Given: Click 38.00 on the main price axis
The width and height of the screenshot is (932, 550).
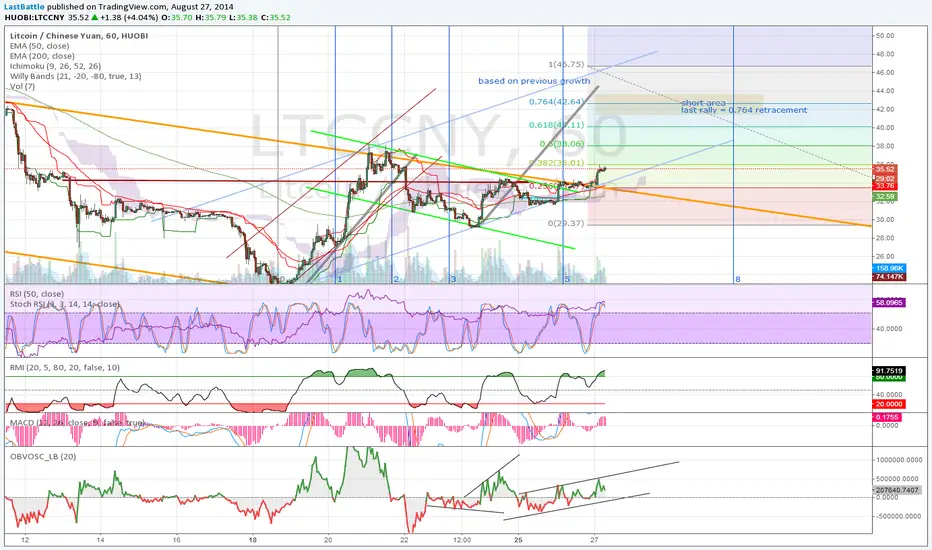Looking at the screenshot, I should (x=884, y=146).
